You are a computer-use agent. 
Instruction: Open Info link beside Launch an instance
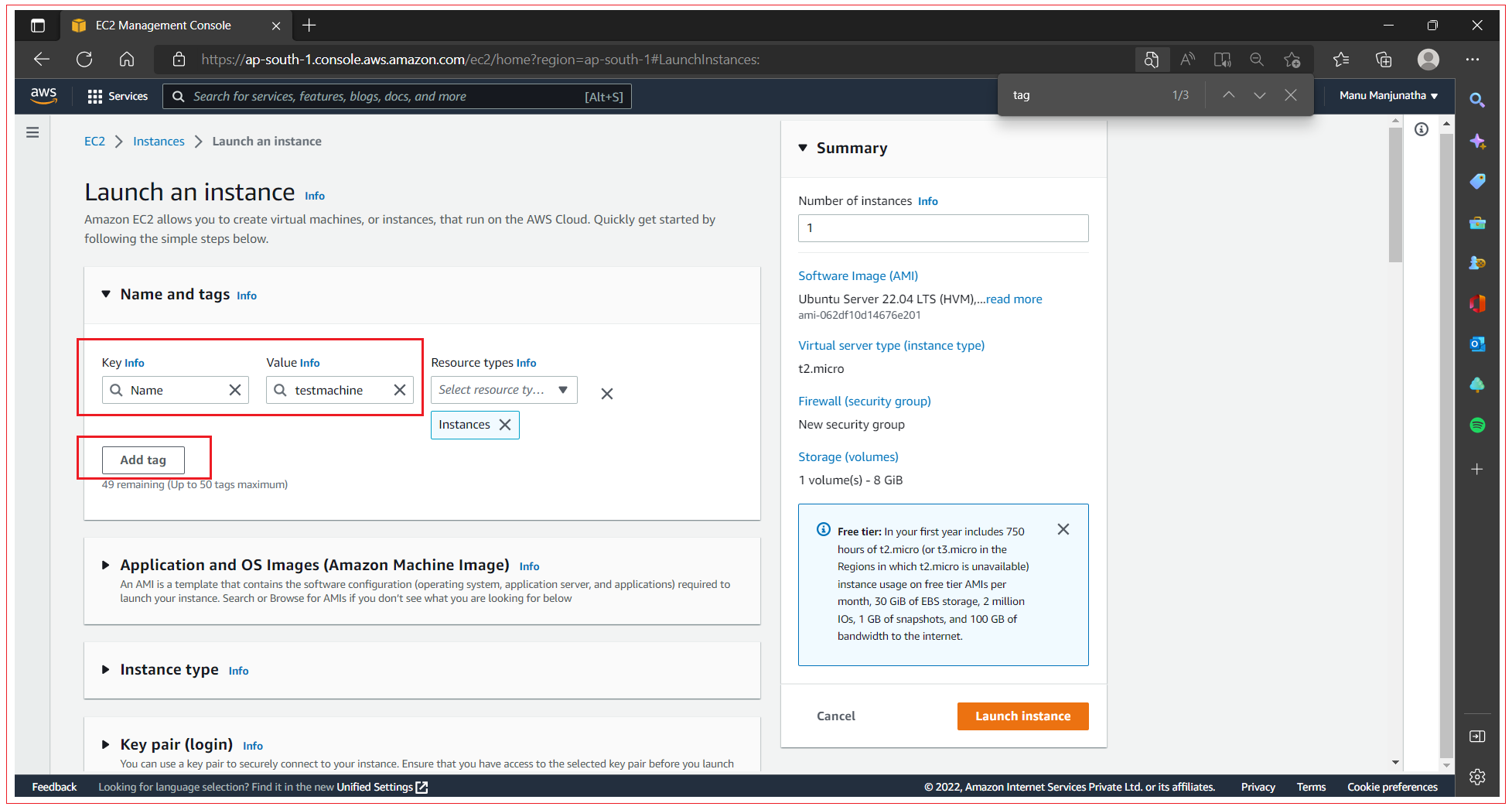tap(315, 196)
